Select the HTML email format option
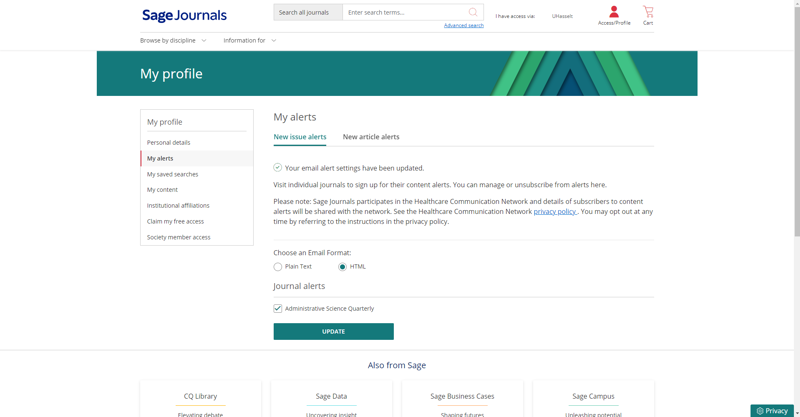The width and height of the screenshot is (800, 417). pyautogui.click(x=342, y=267)
